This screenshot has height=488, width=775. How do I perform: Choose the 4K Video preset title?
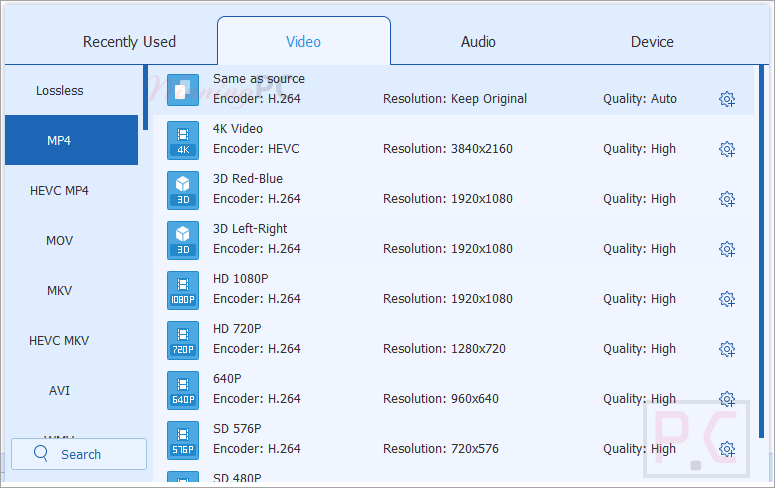(x=238, y=129)
